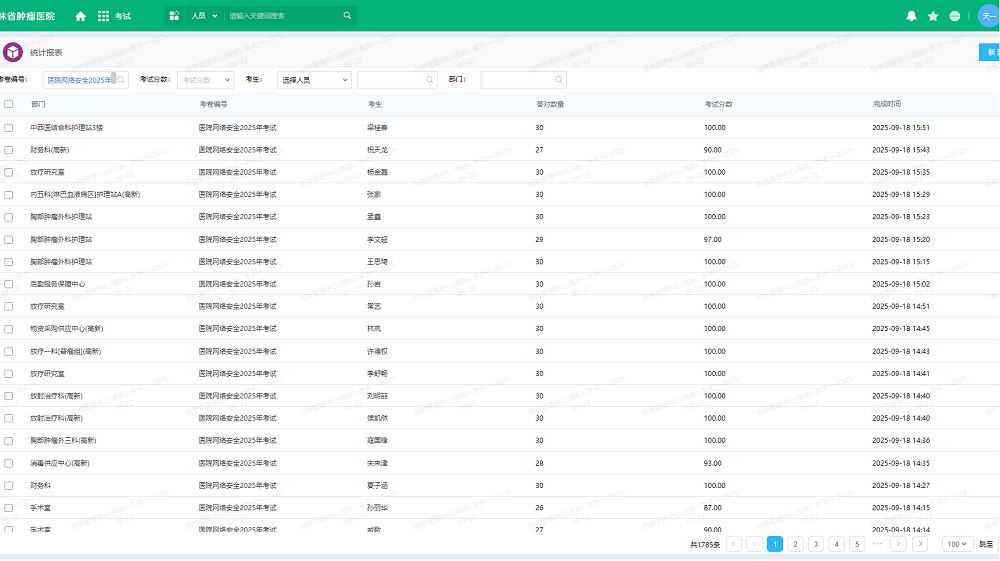The width and height of the screenshot is (1000, 561).
Task: Click the next page arrow
Action: pyautogui.click(x=898, y=544)
